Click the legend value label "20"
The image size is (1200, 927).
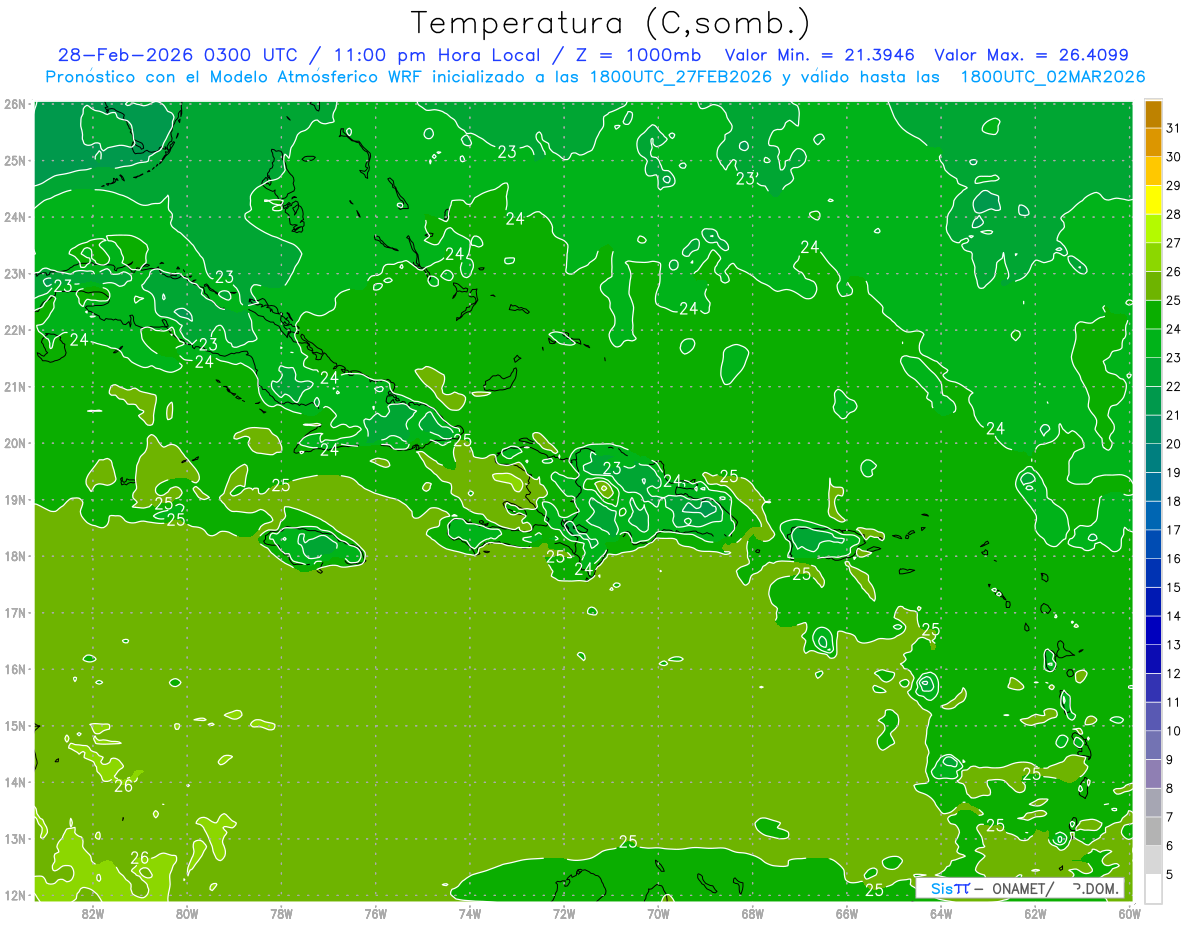click(1173, 444)
